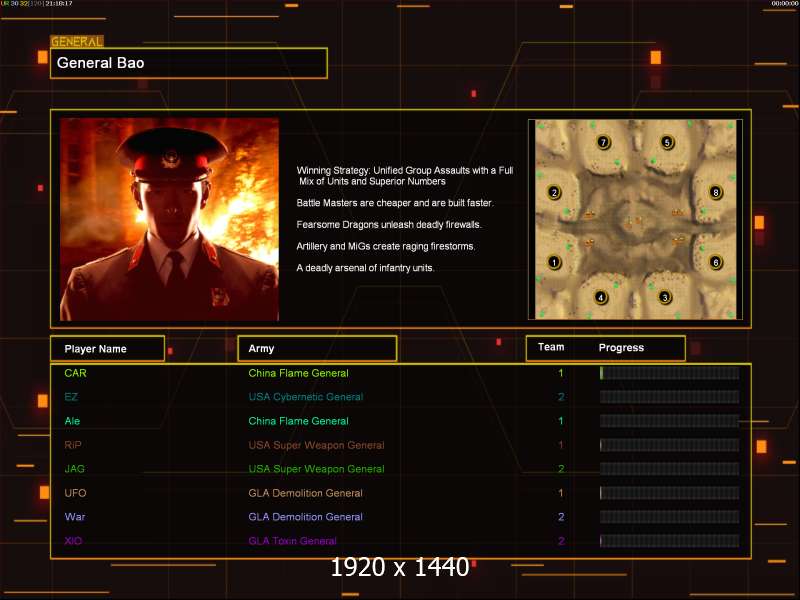Click RiP's loading progress bar

click(x=669, y=445)
